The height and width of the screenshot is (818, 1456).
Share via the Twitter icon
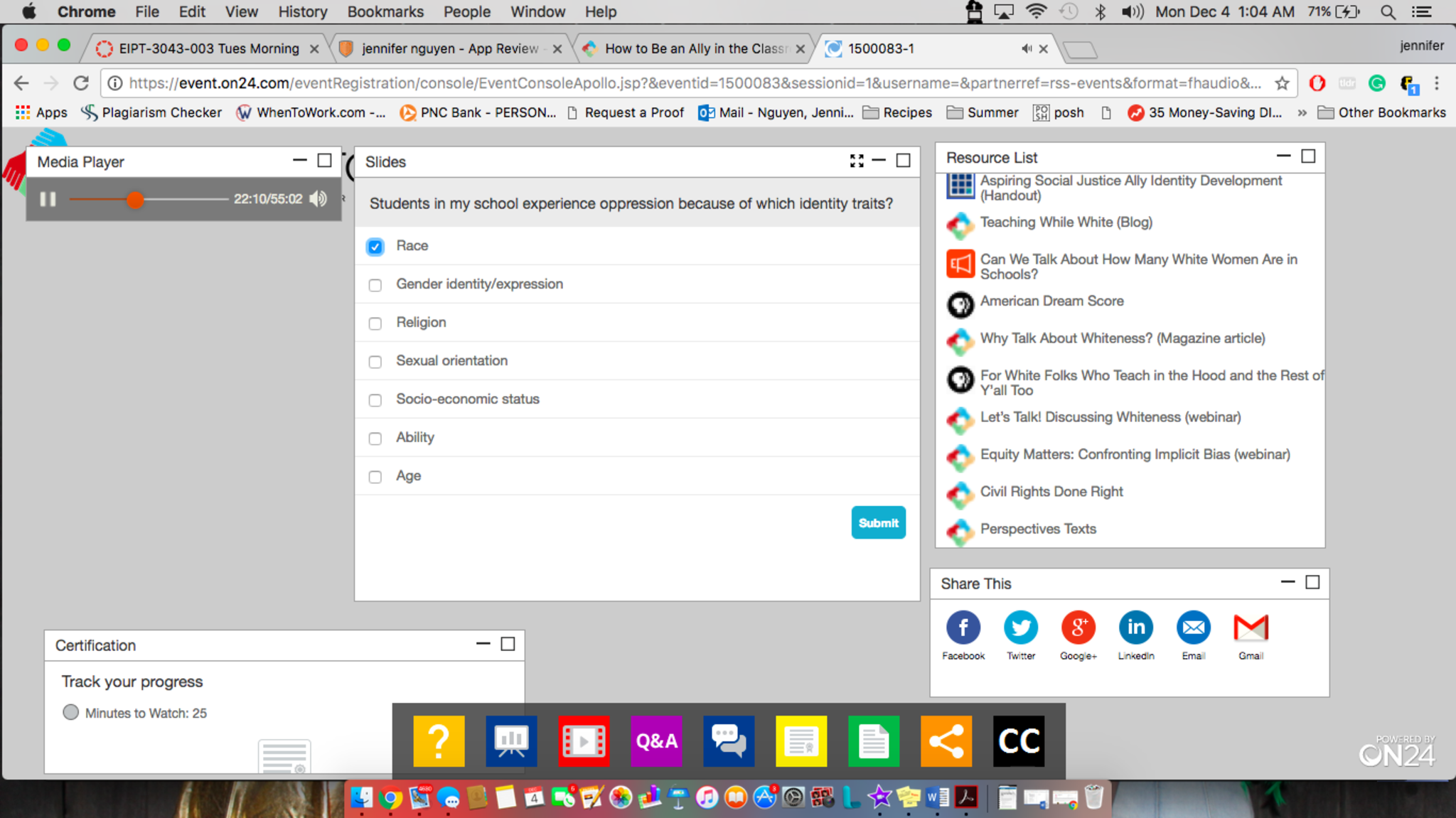coord(1020,628)
